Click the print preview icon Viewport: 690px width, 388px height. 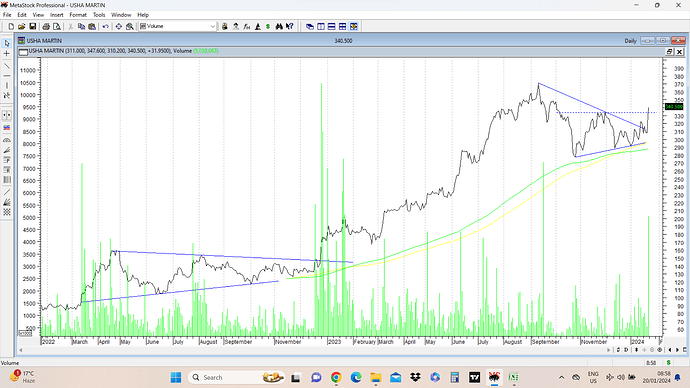(57, 26)
